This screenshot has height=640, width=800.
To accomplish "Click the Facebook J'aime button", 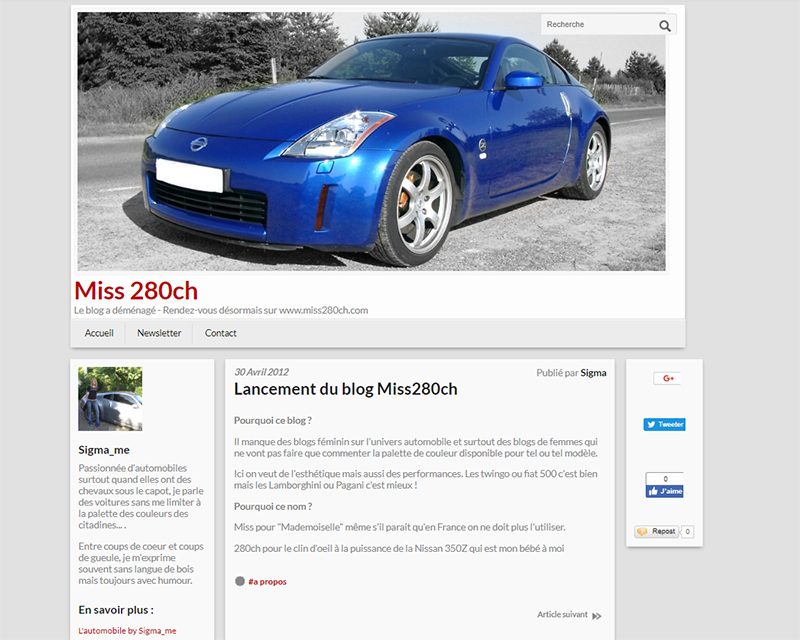I will pyautogui.click(x=664, y=491).
